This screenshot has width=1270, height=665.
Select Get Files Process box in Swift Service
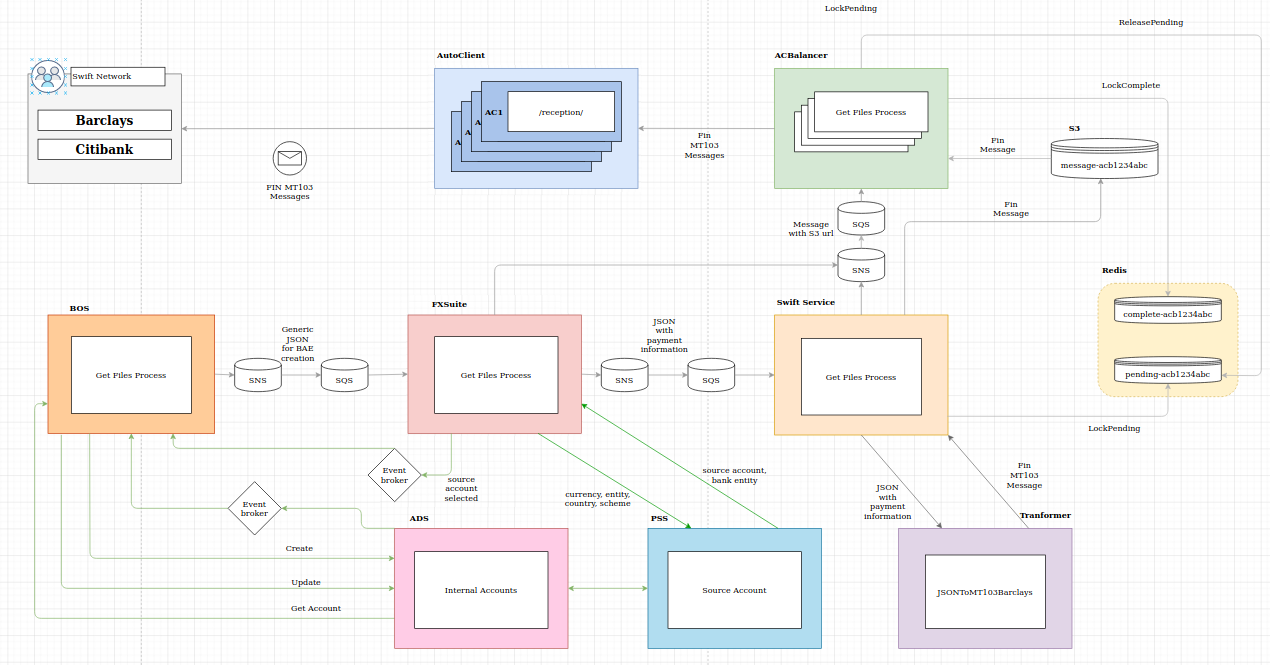pyautogui.click(x=861, y=377)
